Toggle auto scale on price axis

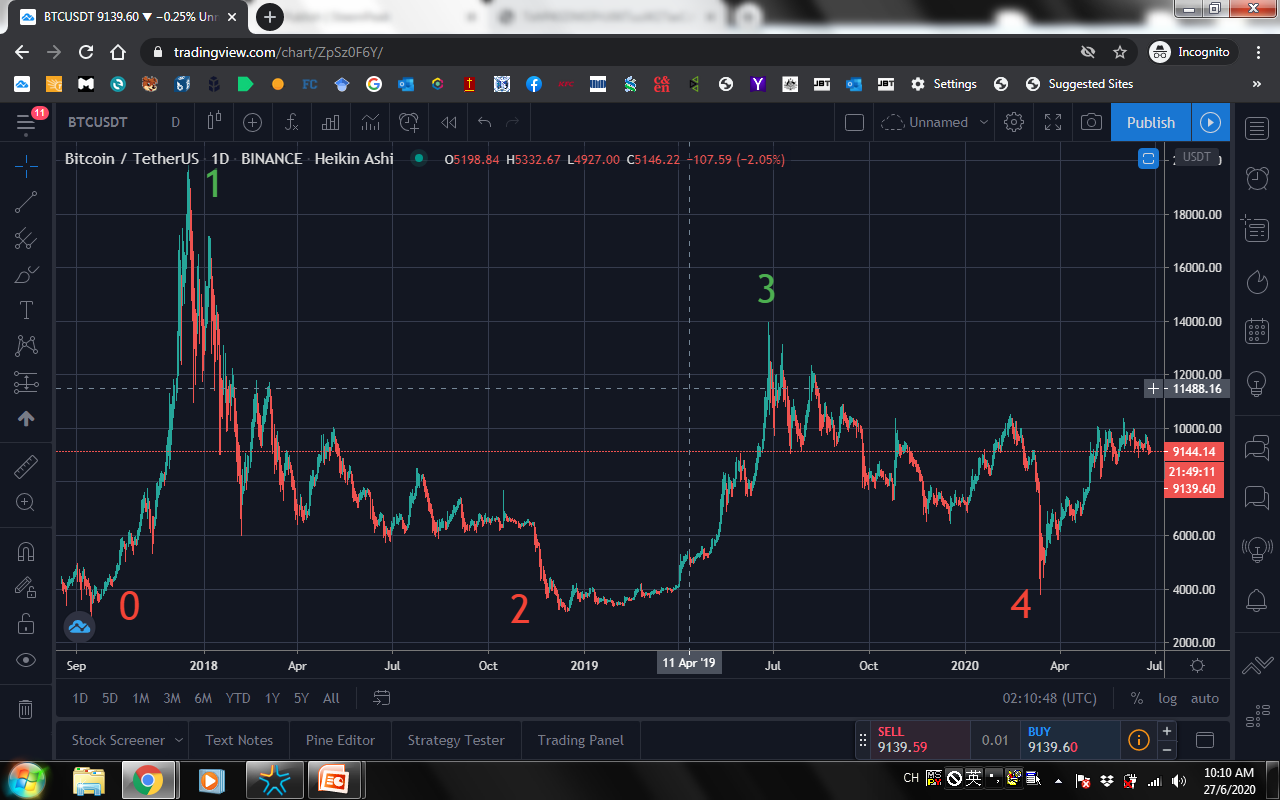(1205, 698)
